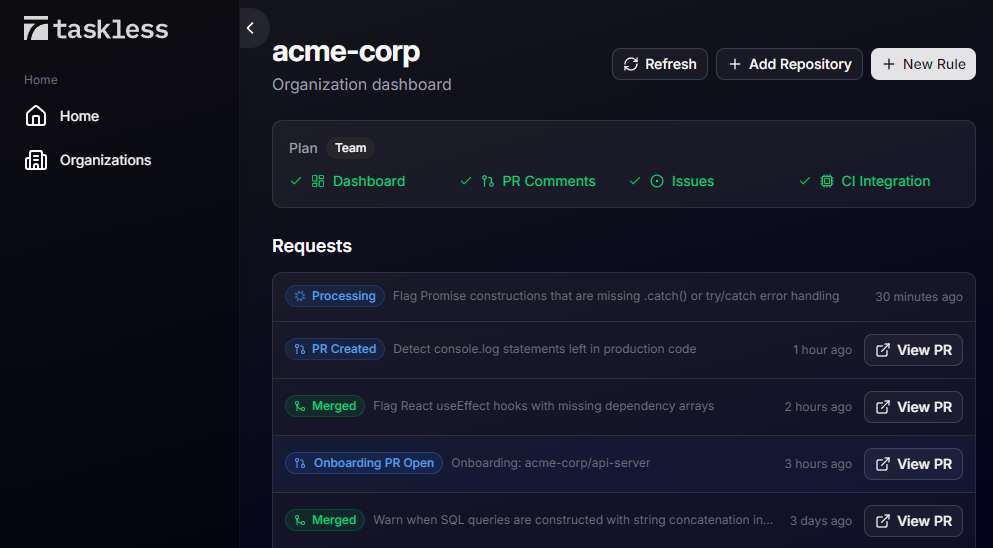Click the plus icon in Add Repository

[735, 64]
